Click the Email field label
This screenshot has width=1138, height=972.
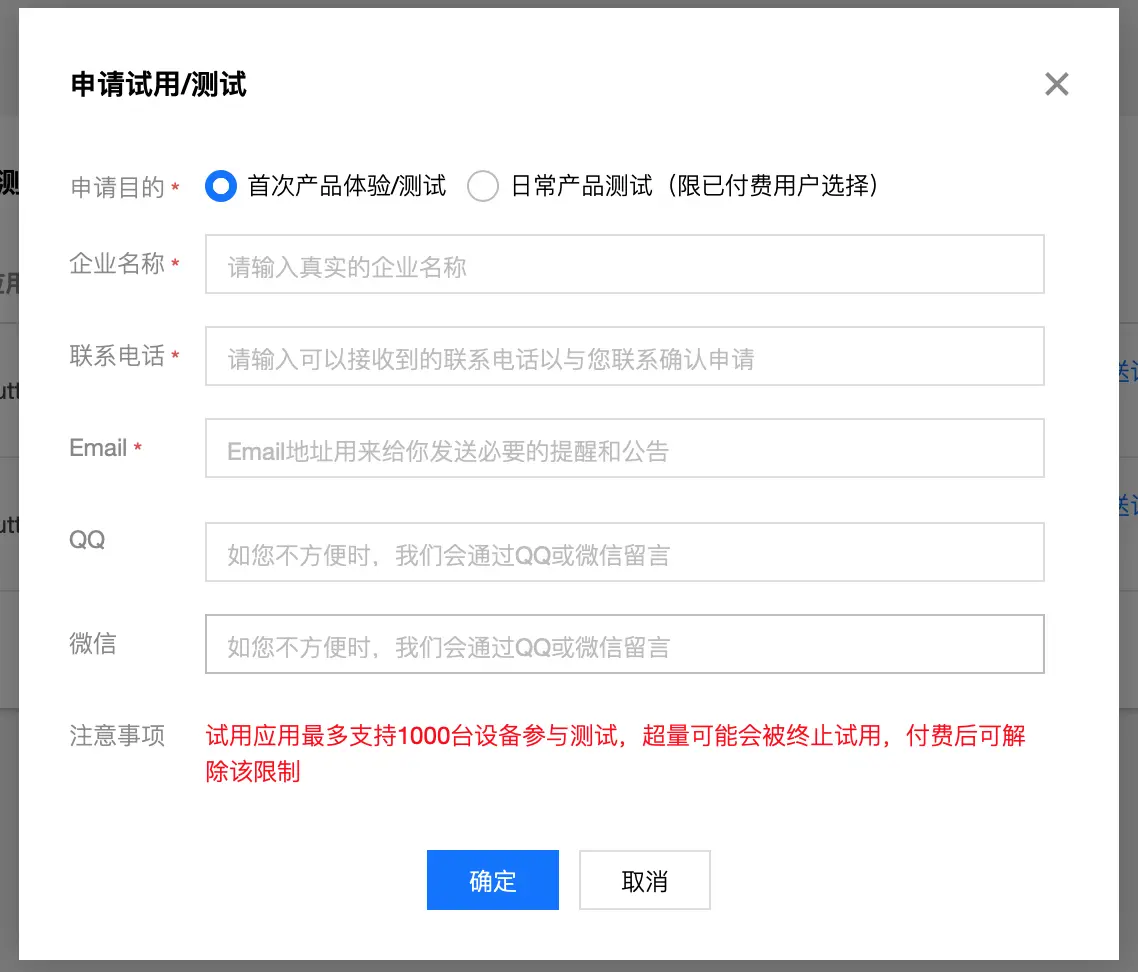pyautogui.click(x=95, y=447)
